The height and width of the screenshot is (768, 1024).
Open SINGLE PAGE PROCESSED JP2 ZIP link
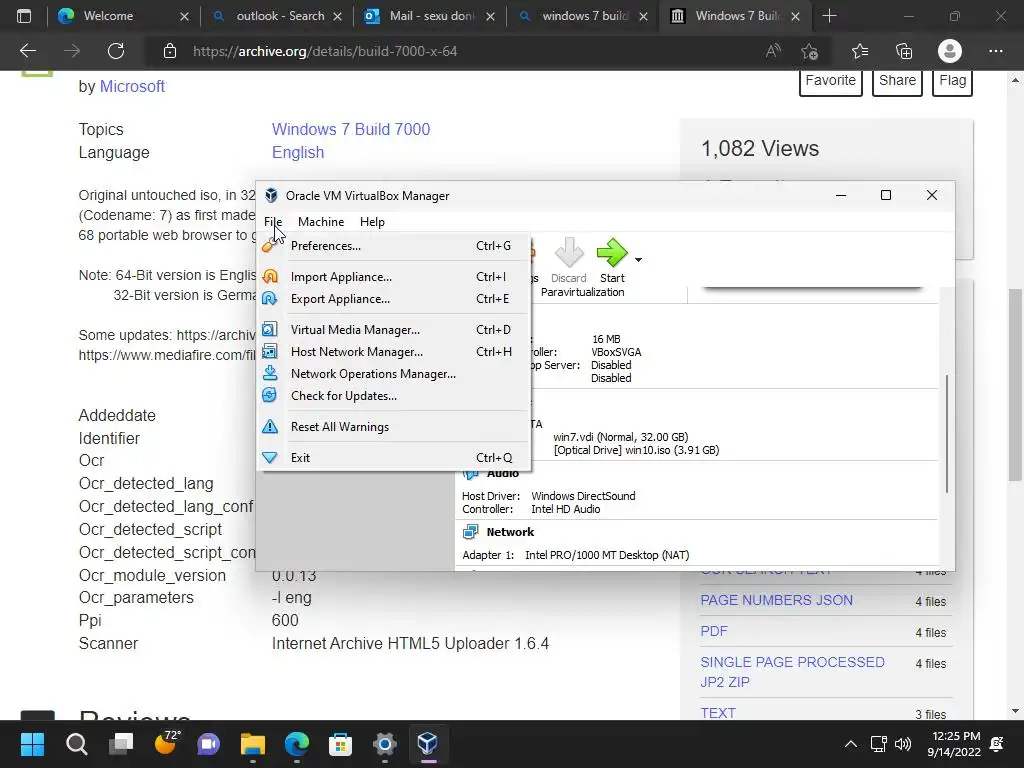pyautogui.click(x=792, y=672)
